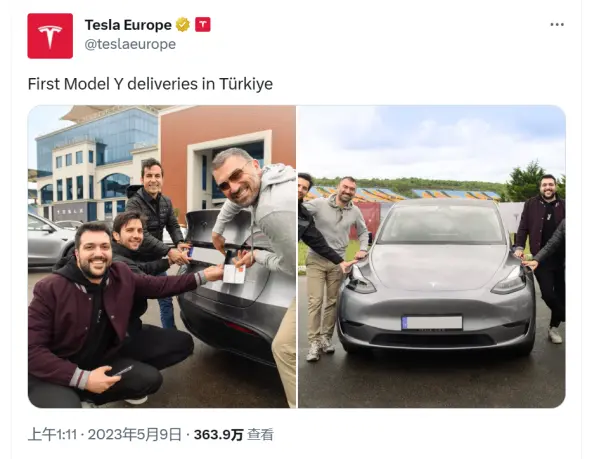Click the blurred front license plate in the right photo
The image size is (599, 459).
click(x=432, y=323)
